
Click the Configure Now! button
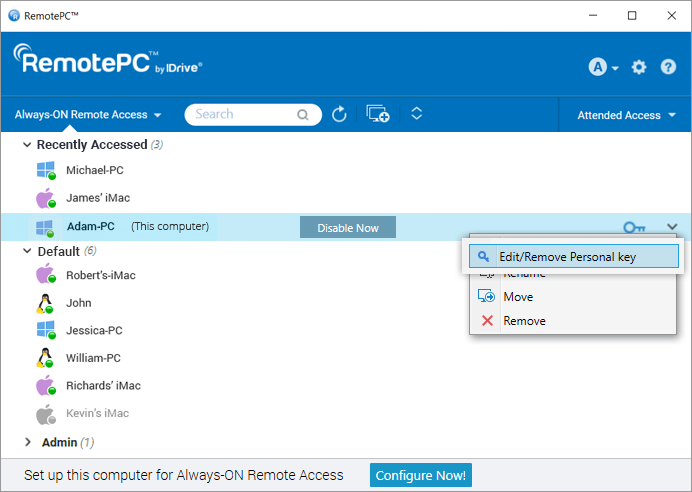pyautogui.click(x=421, y=475)
